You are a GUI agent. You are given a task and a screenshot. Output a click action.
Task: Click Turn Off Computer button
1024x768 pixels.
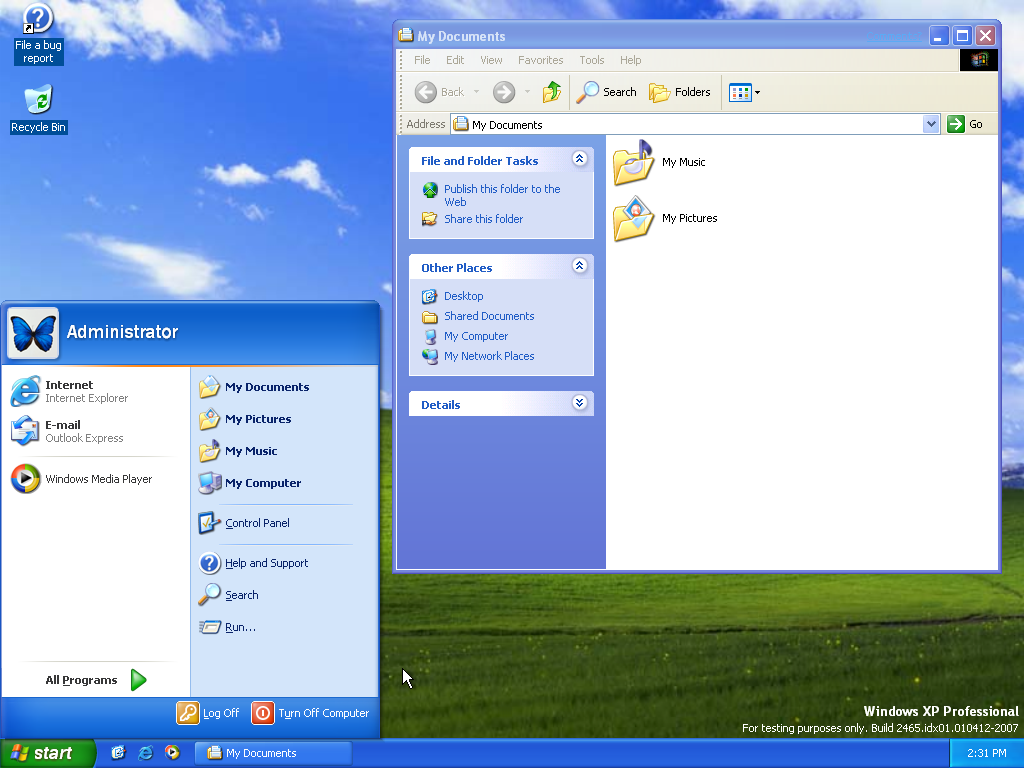pyautogui.click(x=311, y=713)
